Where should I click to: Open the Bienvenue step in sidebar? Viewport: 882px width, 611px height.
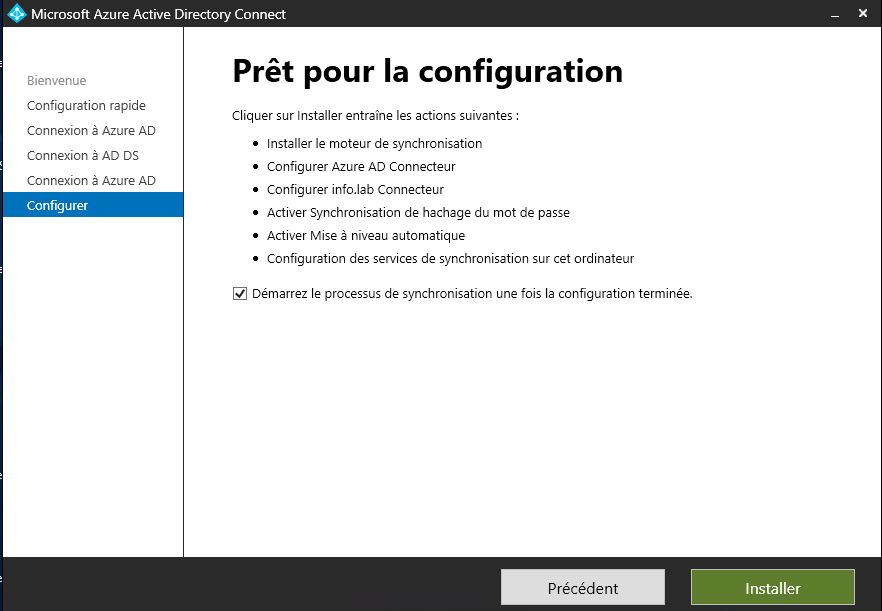point(56,80)
